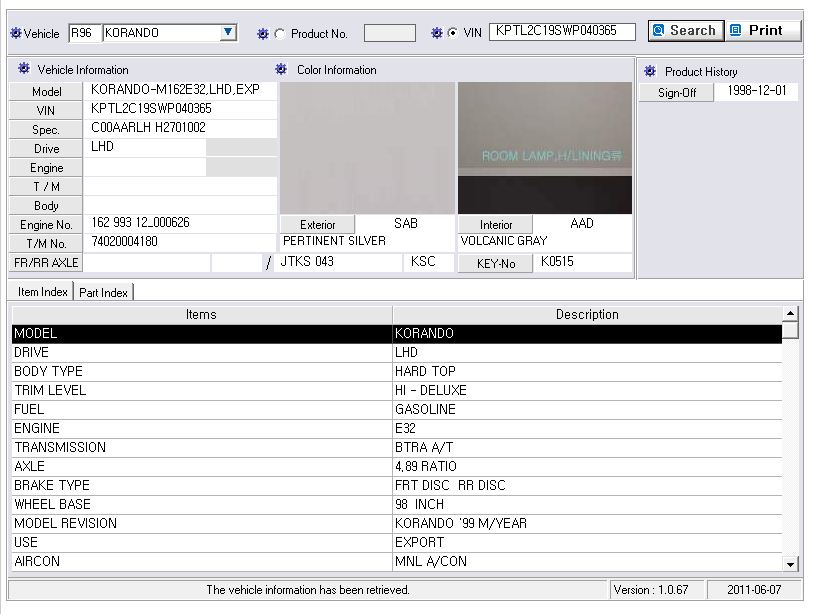
Task: Click the Color Information gear icon
Action: 281,70
